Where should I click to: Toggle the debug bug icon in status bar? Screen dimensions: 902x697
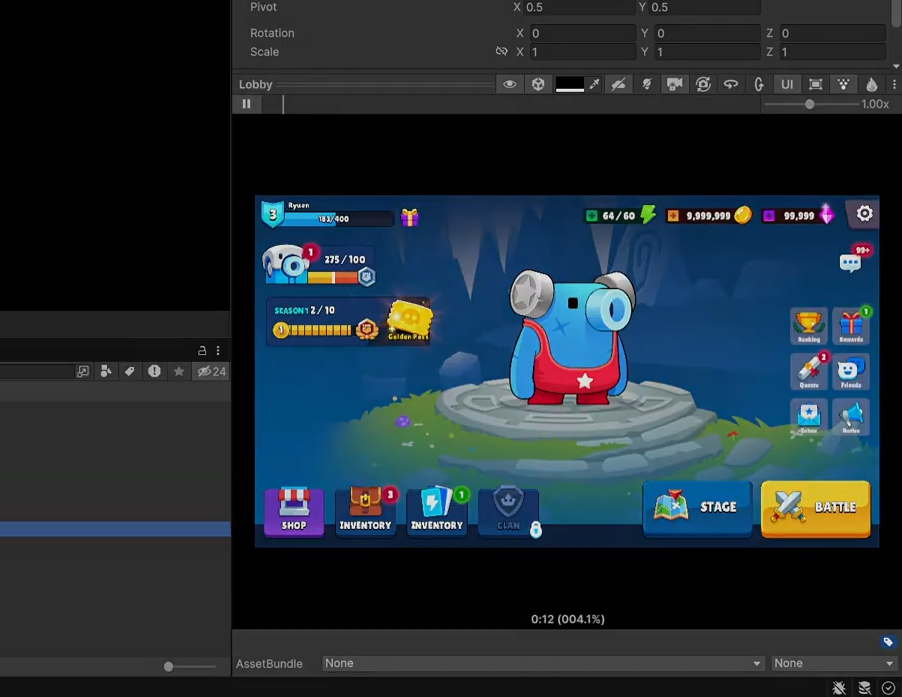[839, 688]
